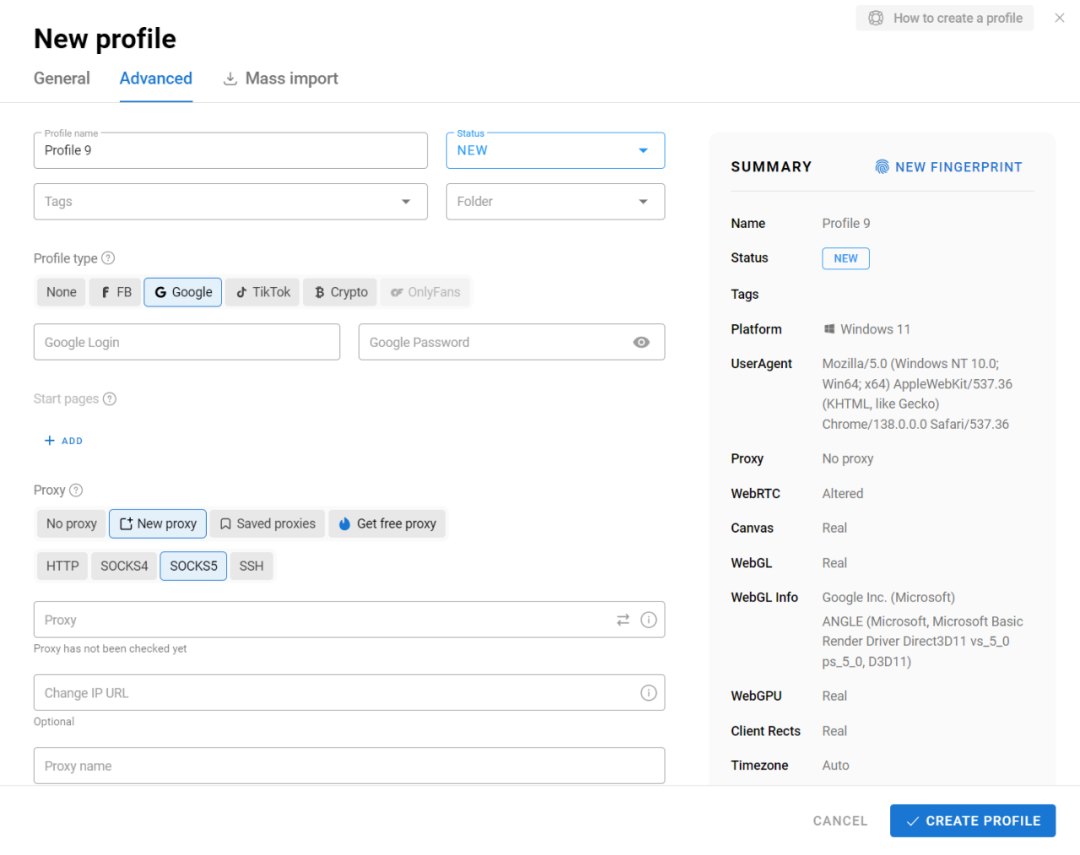1080x855 pixels.
Task: Click the Proxy help question mark icon
Action: [x=76, y=490]
